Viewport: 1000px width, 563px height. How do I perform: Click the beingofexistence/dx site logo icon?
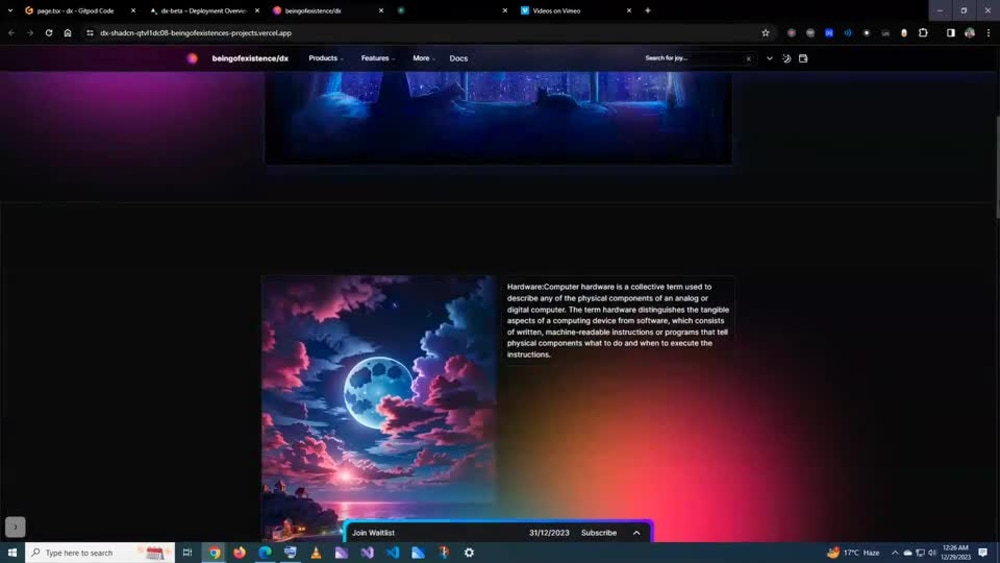pos(192,58)
